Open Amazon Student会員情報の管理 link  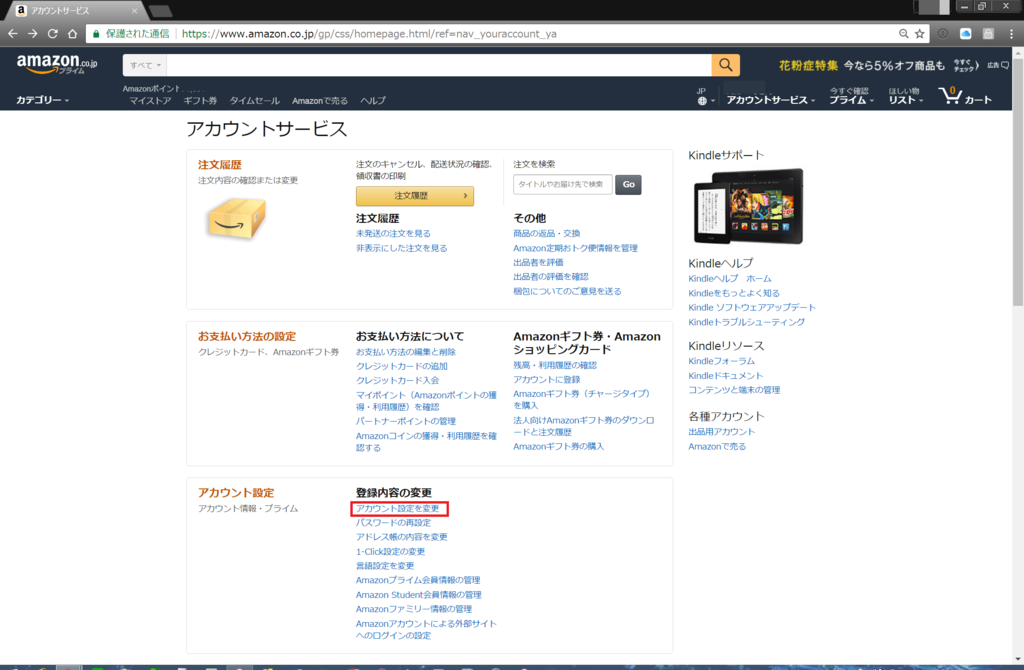[419, 595]
